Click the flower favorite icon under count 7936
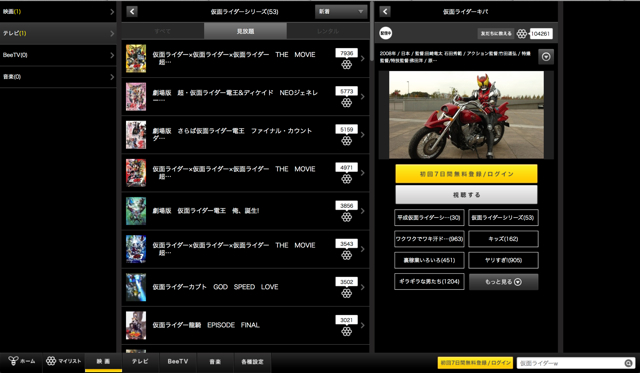This screenshot has height=373, width=640. pos(347,64)
